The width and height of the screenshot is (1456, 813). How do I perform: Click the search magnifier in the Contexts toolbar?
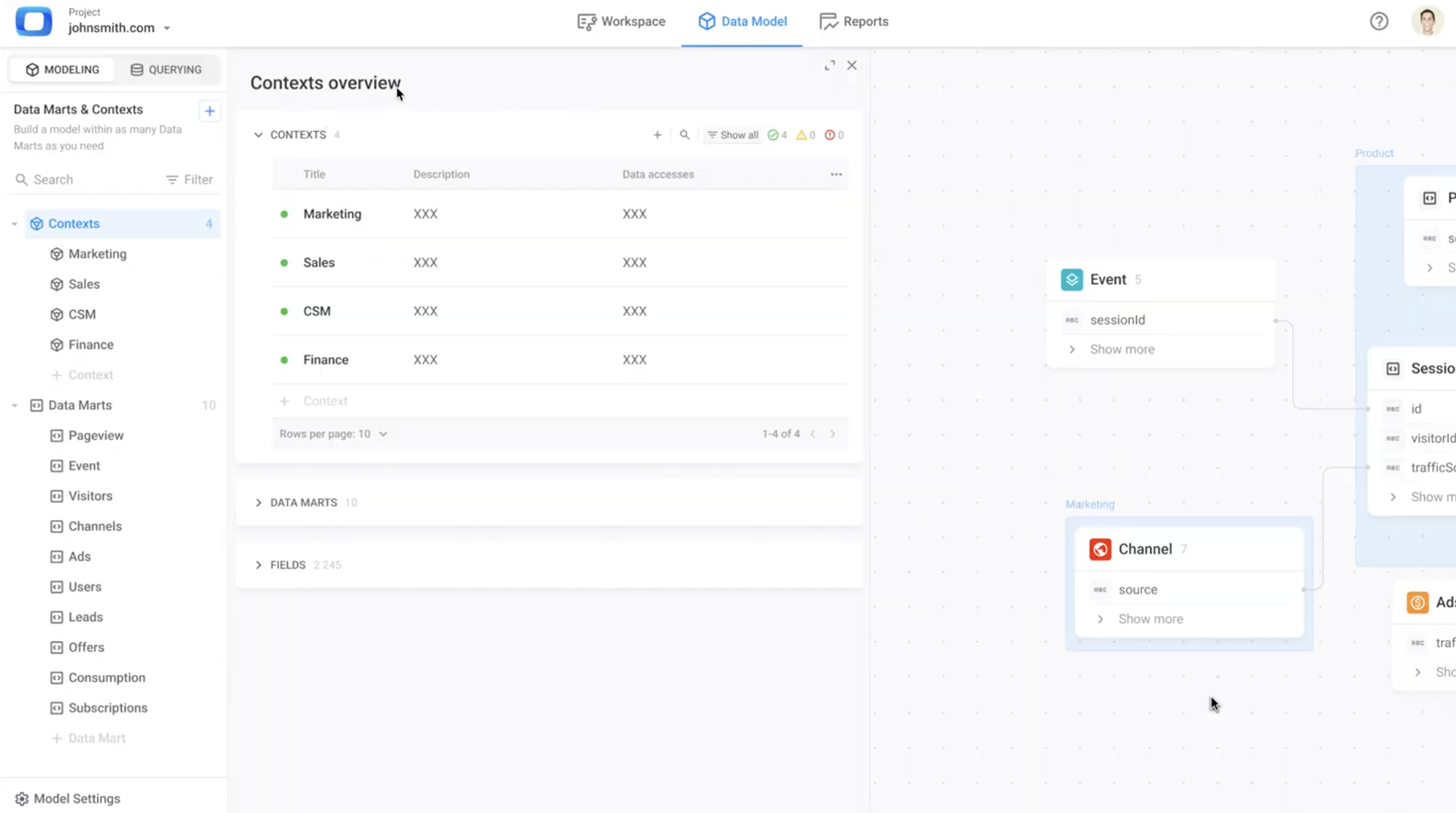coord(684,135)
